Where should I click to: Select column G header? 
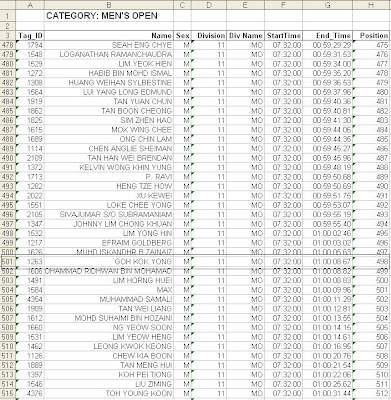pyautogui.click(x=328, y=5)
